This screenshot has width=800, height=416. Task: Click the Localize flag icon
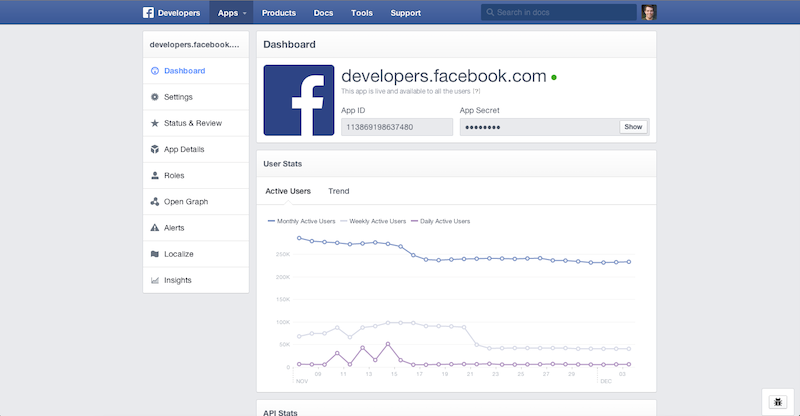coord(155,254)
